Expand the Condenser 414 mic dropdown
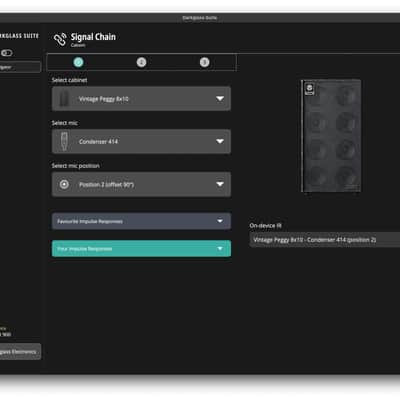Screen dimensions: 400x400 [141, 141]
